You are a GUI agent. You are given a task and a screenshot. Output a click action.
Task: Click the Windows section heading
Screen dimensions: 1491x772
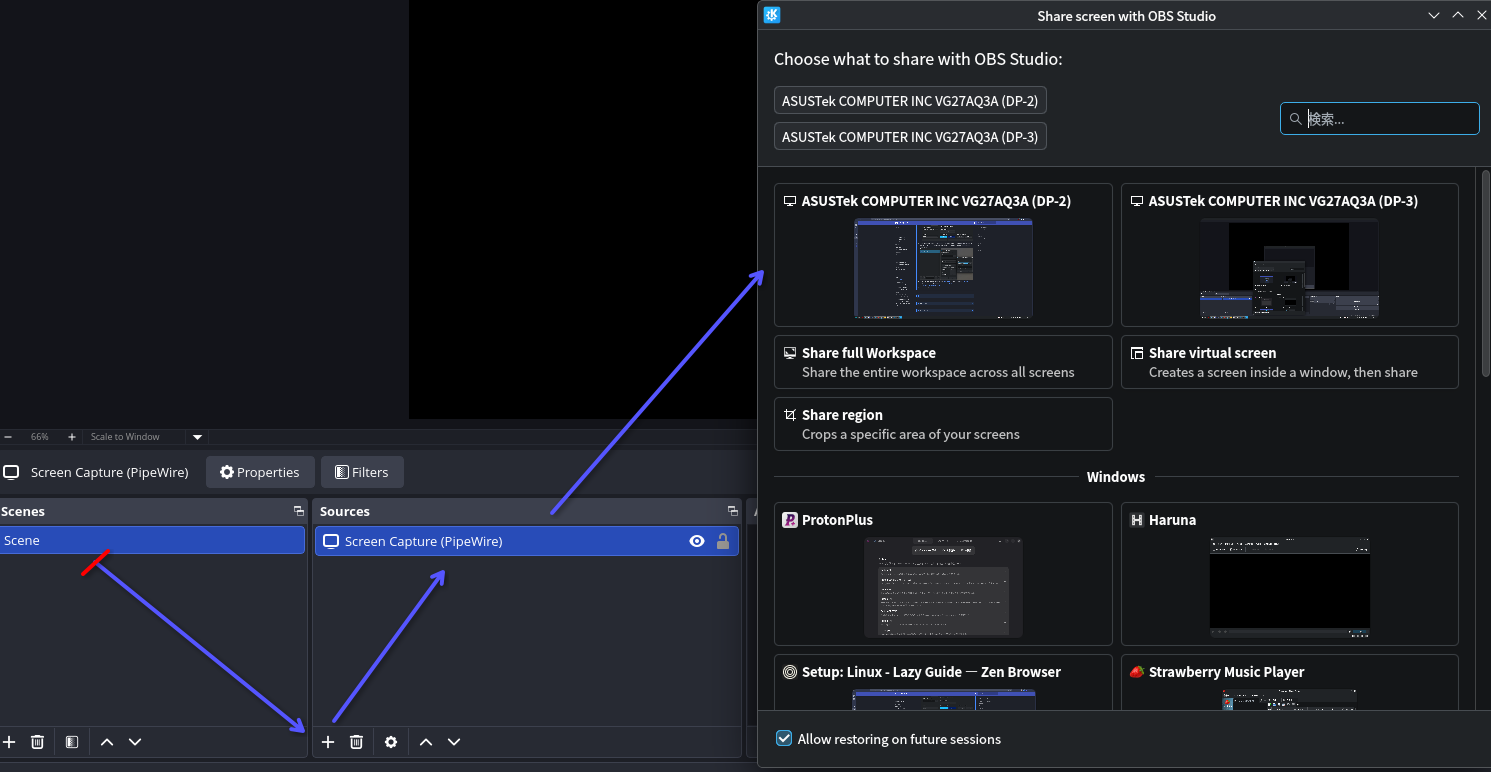(x=1116, y=477)
